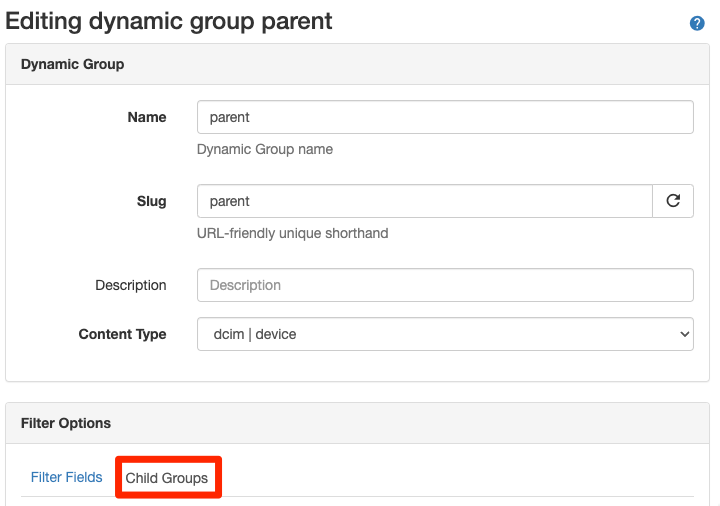Viewport: 720px width, 506px height.
Task: Select the 'dcim | device' value in Content Type
Action: (253, 334)
